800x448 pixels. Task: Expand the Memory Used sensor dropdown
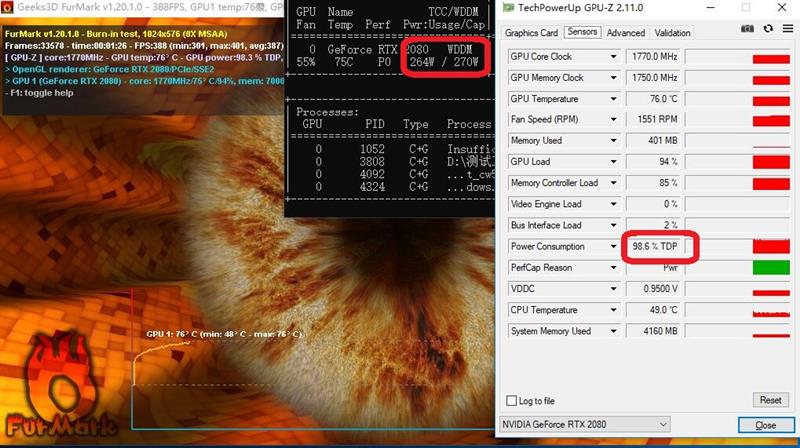coord(613,140)
